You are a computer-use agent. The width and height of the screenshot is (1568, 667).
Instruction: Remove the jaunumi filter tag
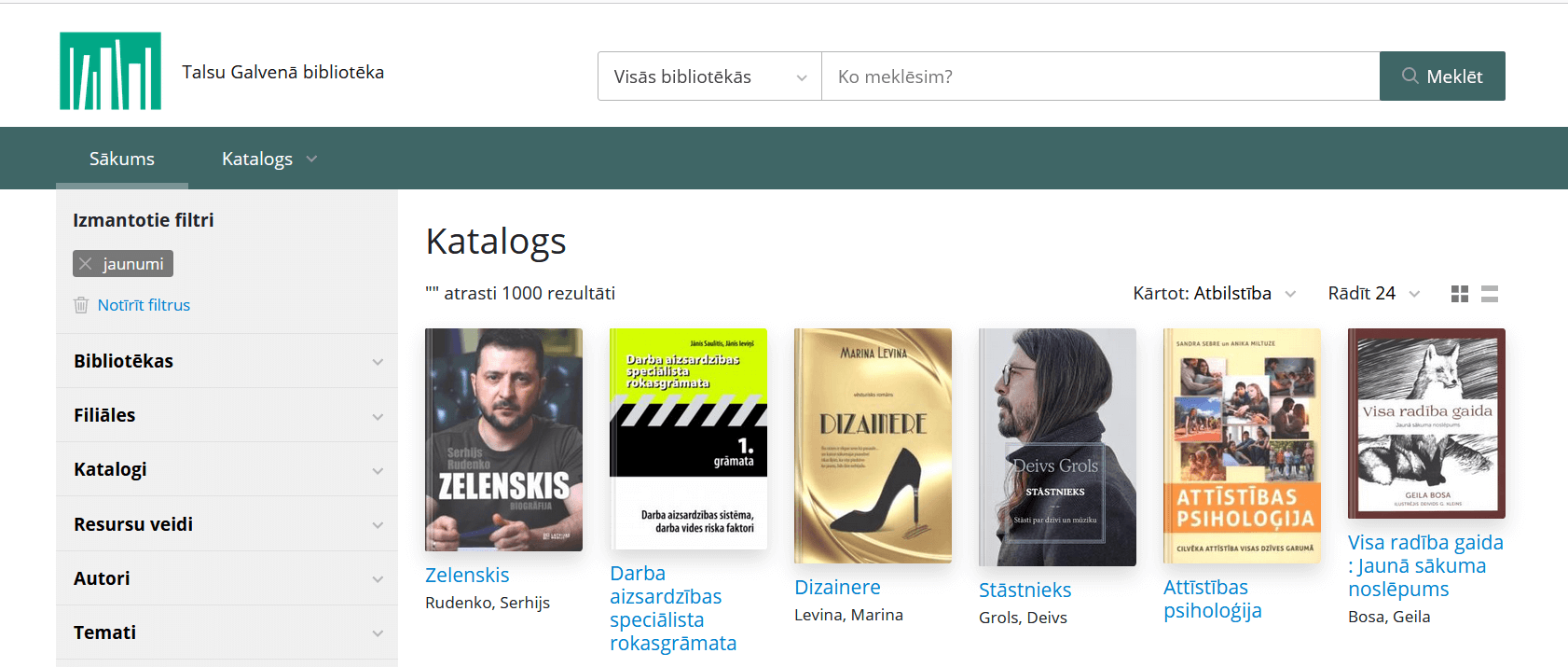coord(86,264)
